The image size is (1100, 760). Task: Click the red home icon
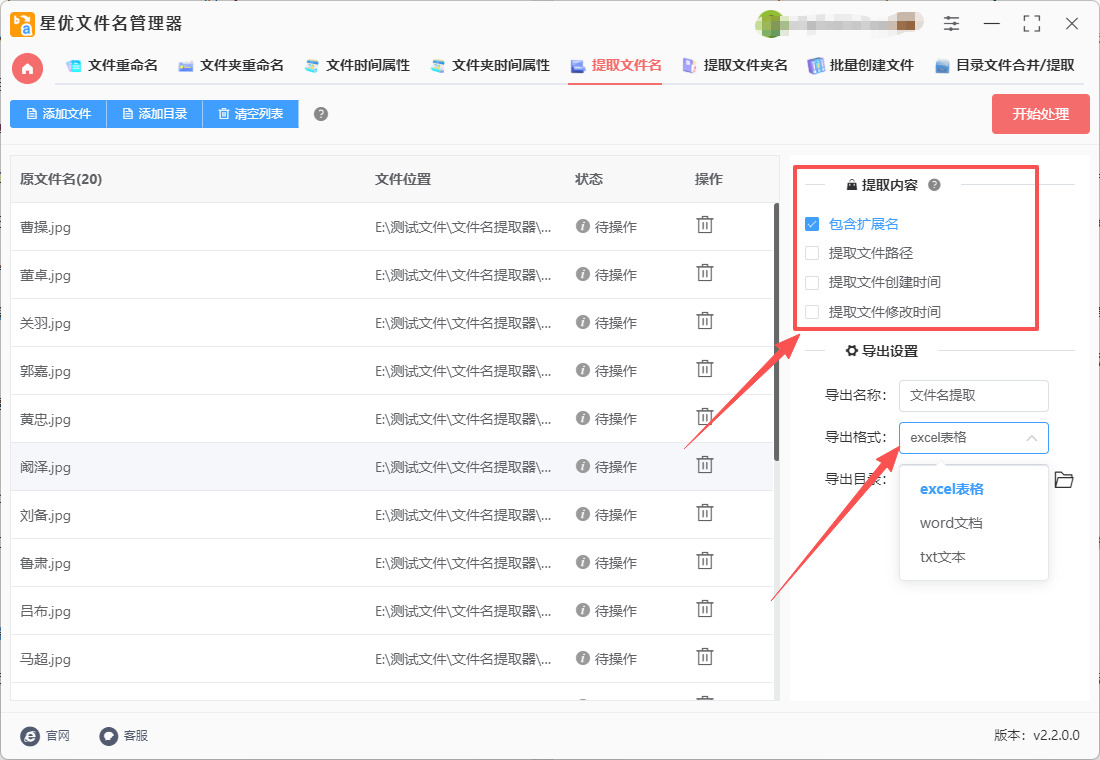coord(27,67)
